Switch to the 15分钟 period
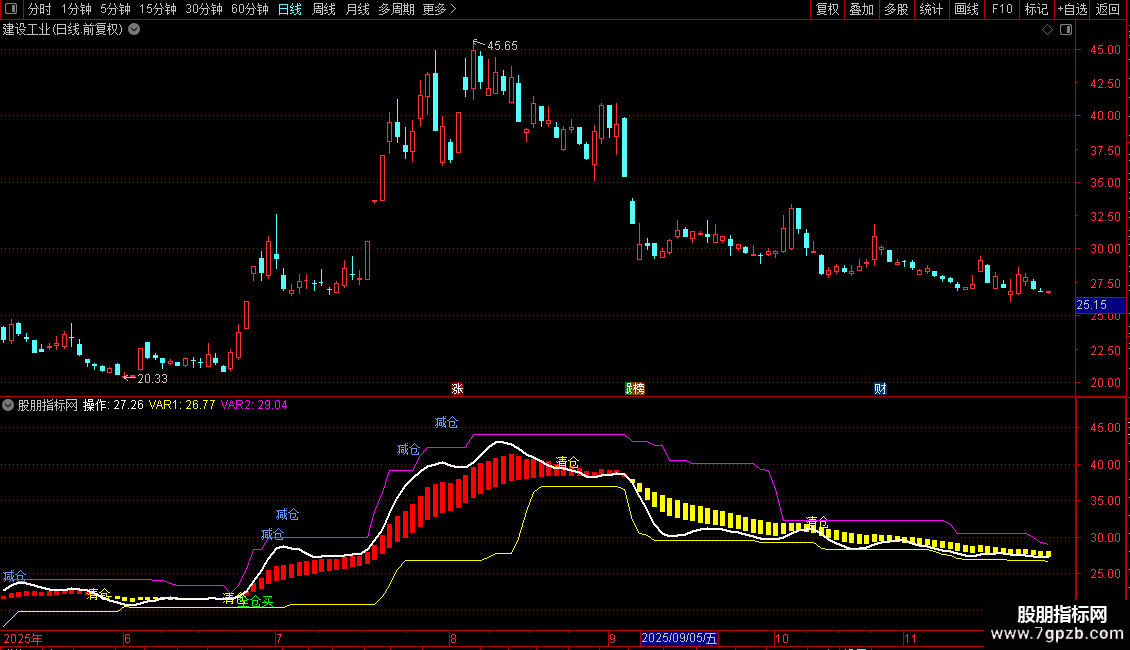 pos(158,9)
